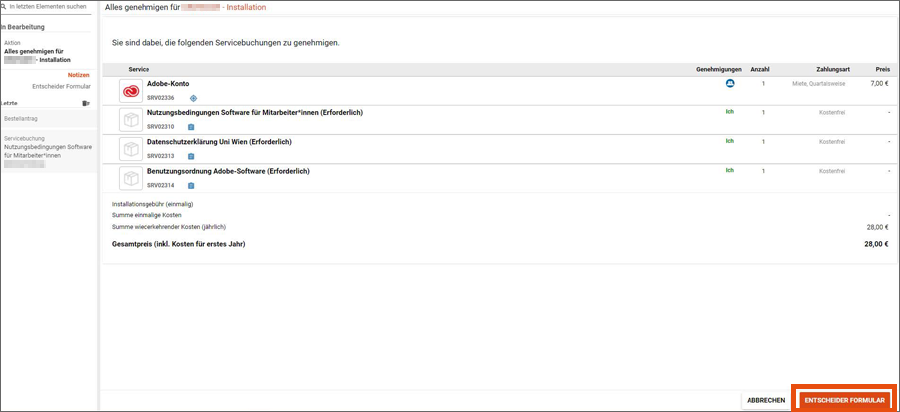Open the Notizen link in the sidebar

78,75
